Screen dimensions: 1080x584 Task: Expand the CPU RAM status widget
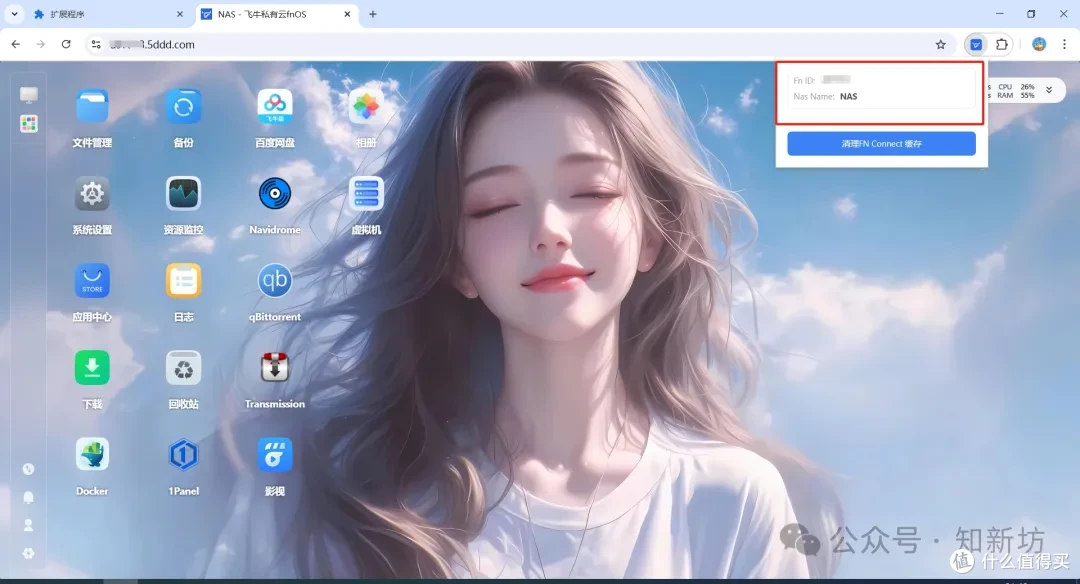pyautogui.click(x=1049, y=90)
